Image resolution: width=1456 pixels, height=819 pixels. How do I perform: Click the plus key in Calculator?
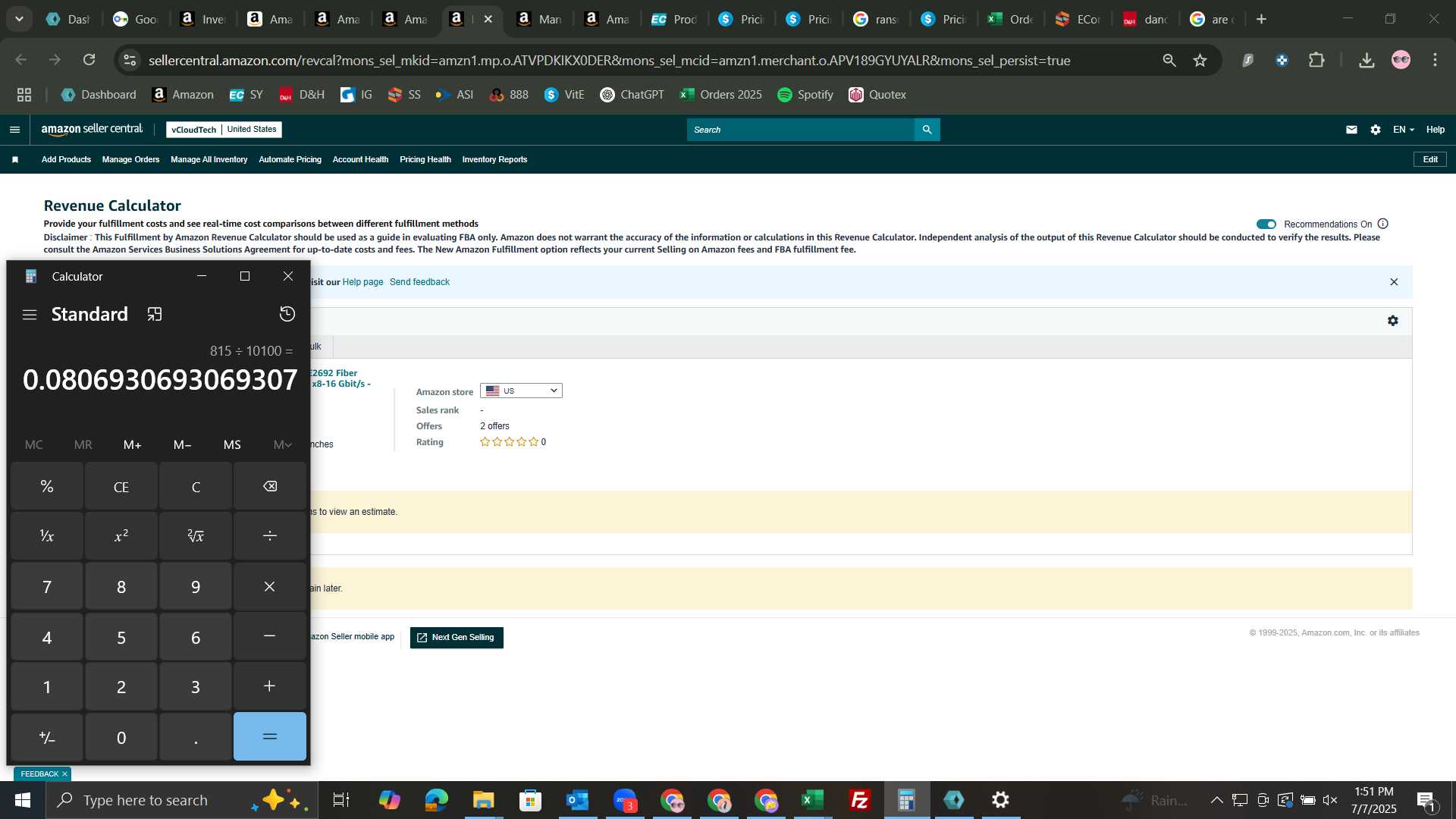270,686
